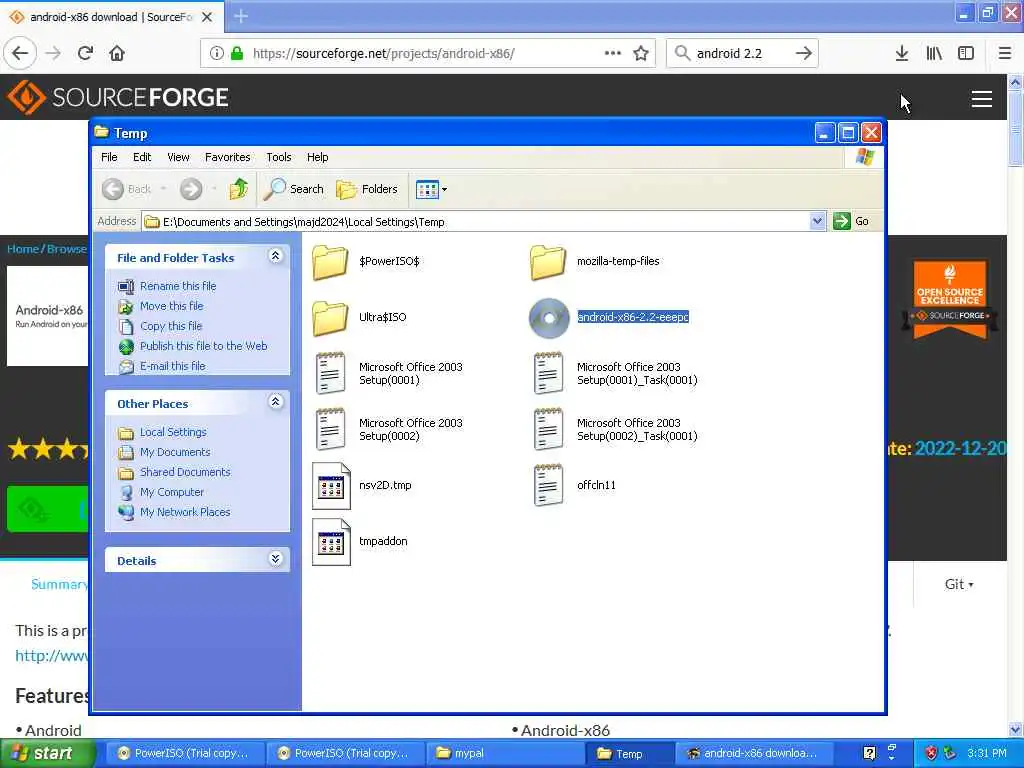Screen dimensions: 1024x768
Task: Open the Back button history dropdown arrow
Action: point(163,189)
